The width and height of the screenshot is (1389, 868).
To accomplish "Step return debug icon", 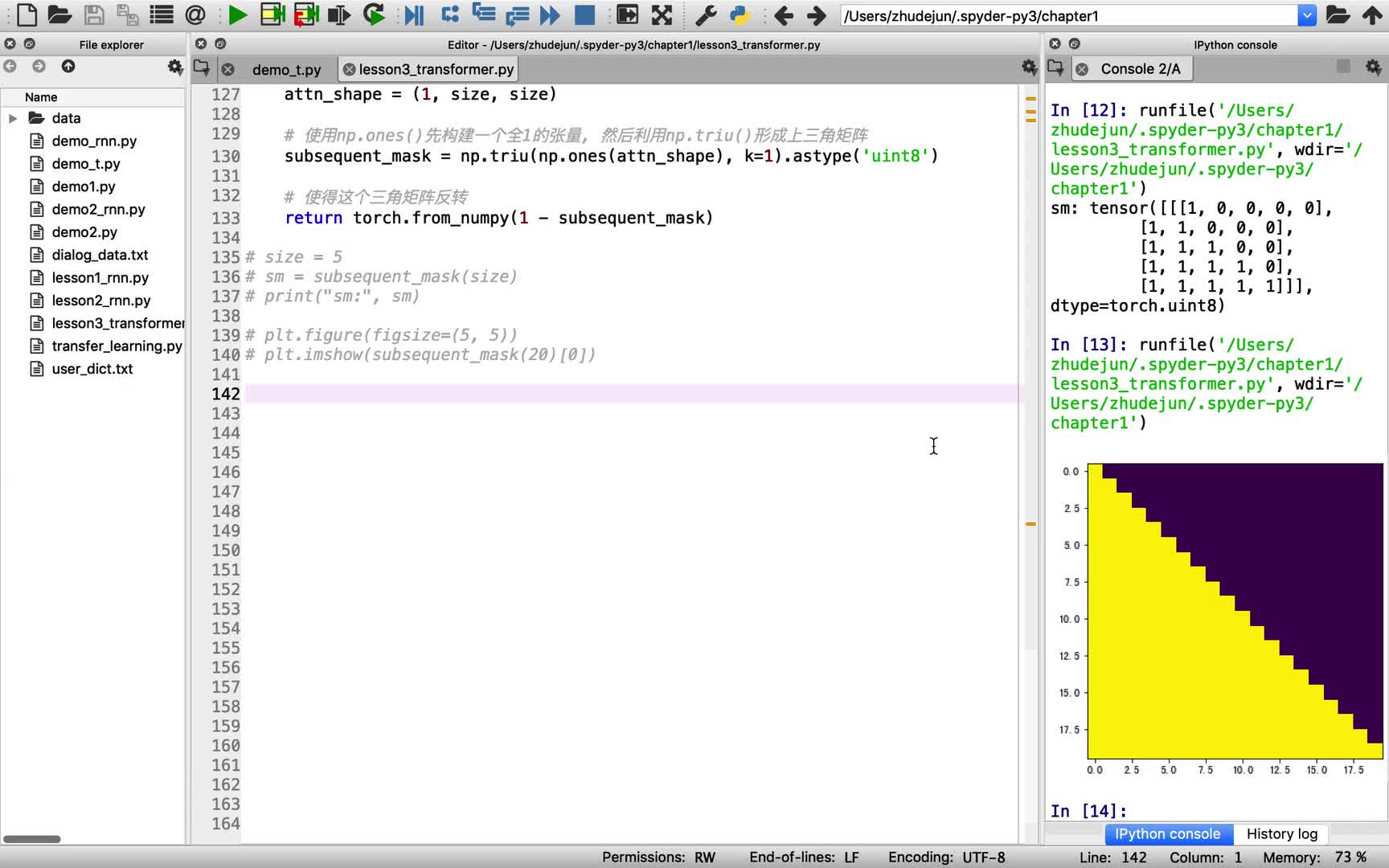I will tap(517, 14).
